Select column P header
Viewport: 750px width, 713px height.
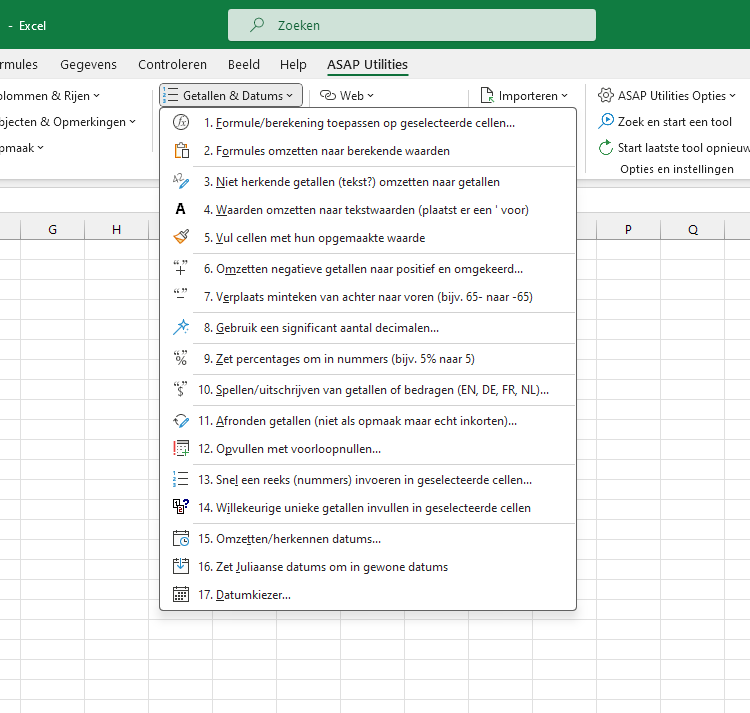click(629, 230)
